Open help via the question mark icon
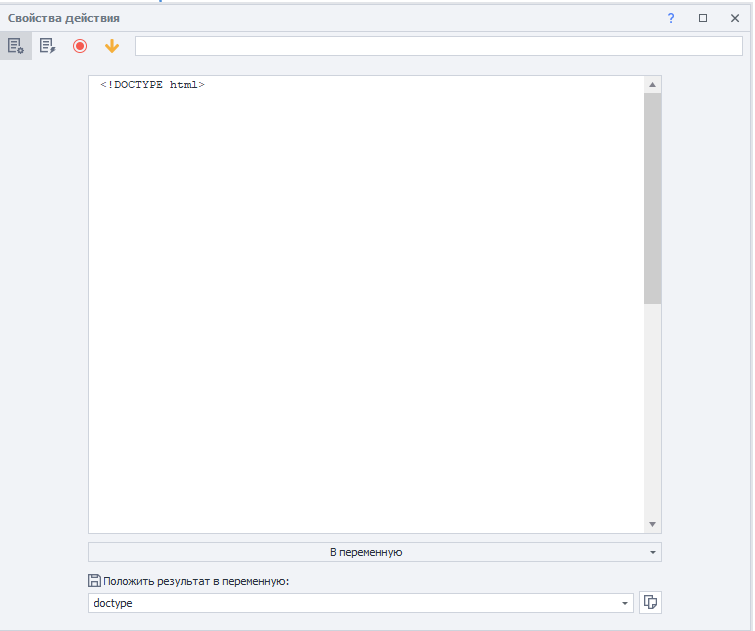755x631 pixels. point(671,18)
